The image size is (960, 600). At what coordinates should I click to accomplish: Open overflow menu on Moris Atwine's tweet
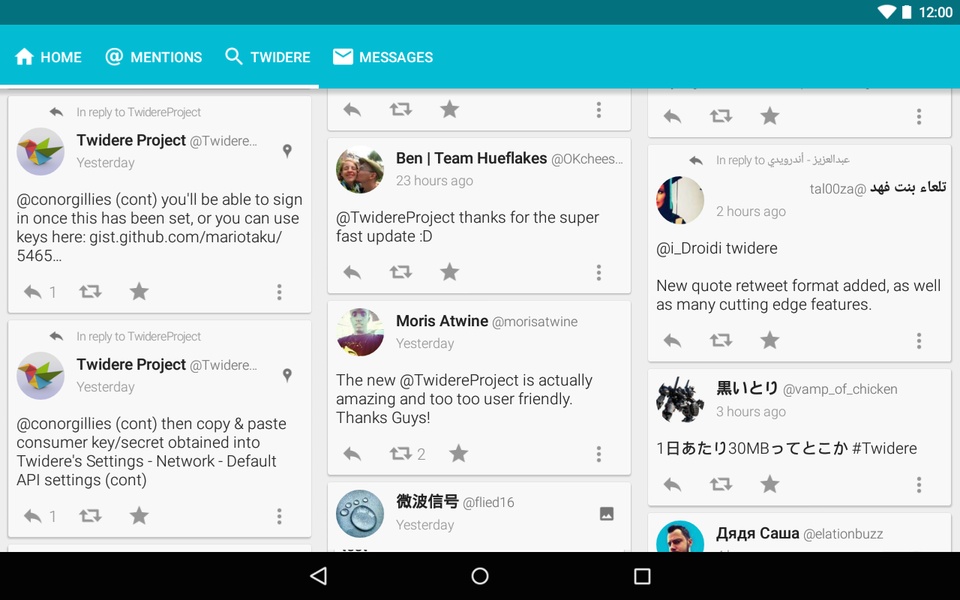point(599,454)
